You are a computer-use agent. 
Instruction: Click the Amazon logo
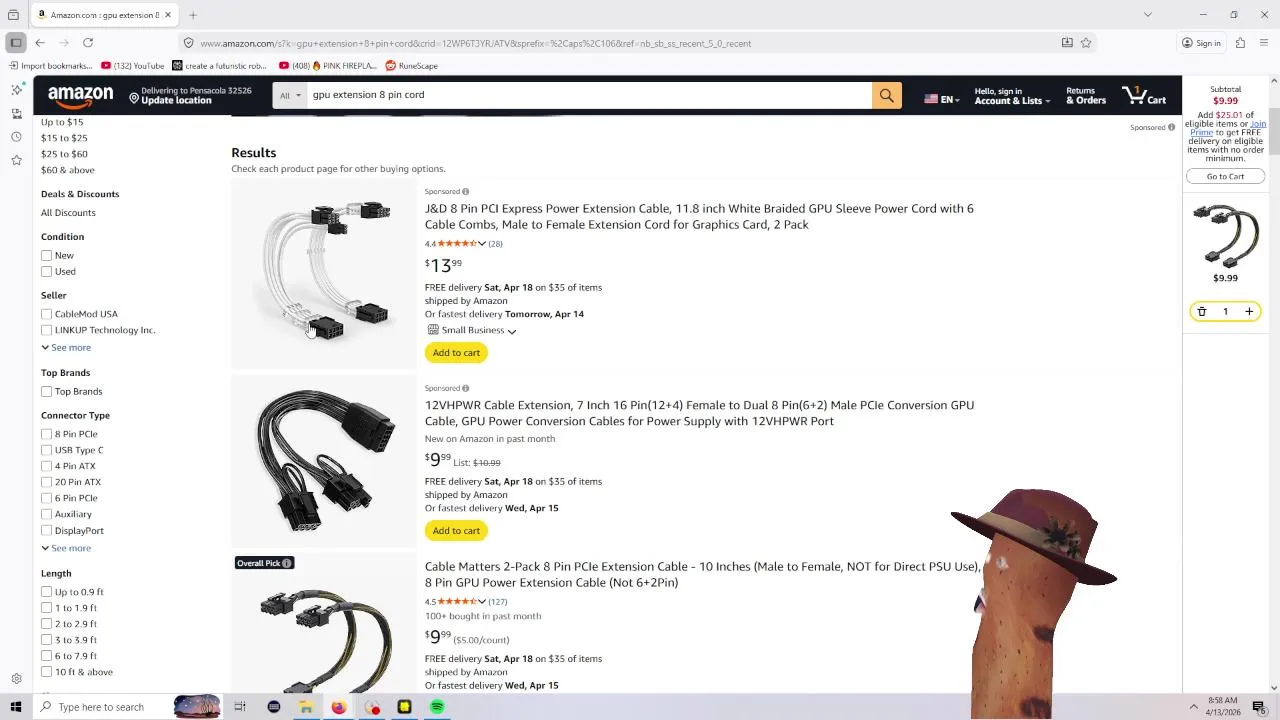coord(80,96)
